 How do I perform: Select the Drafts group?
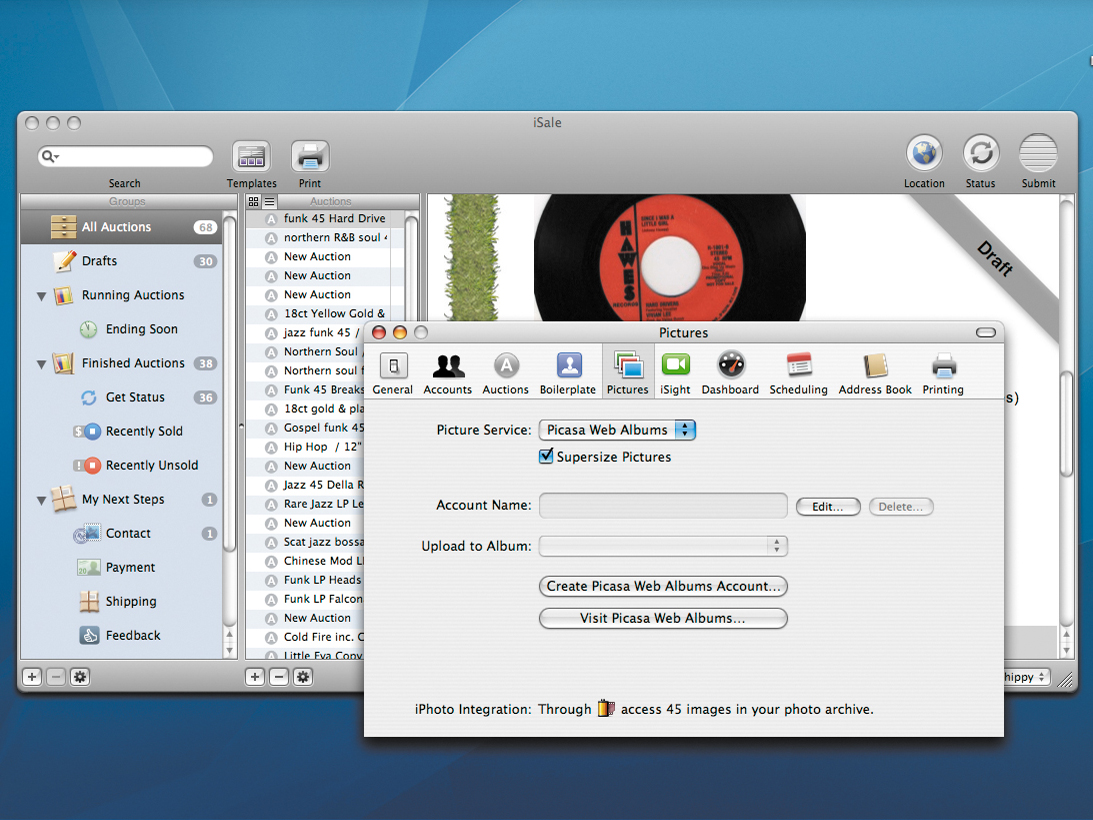pos(121,261)
